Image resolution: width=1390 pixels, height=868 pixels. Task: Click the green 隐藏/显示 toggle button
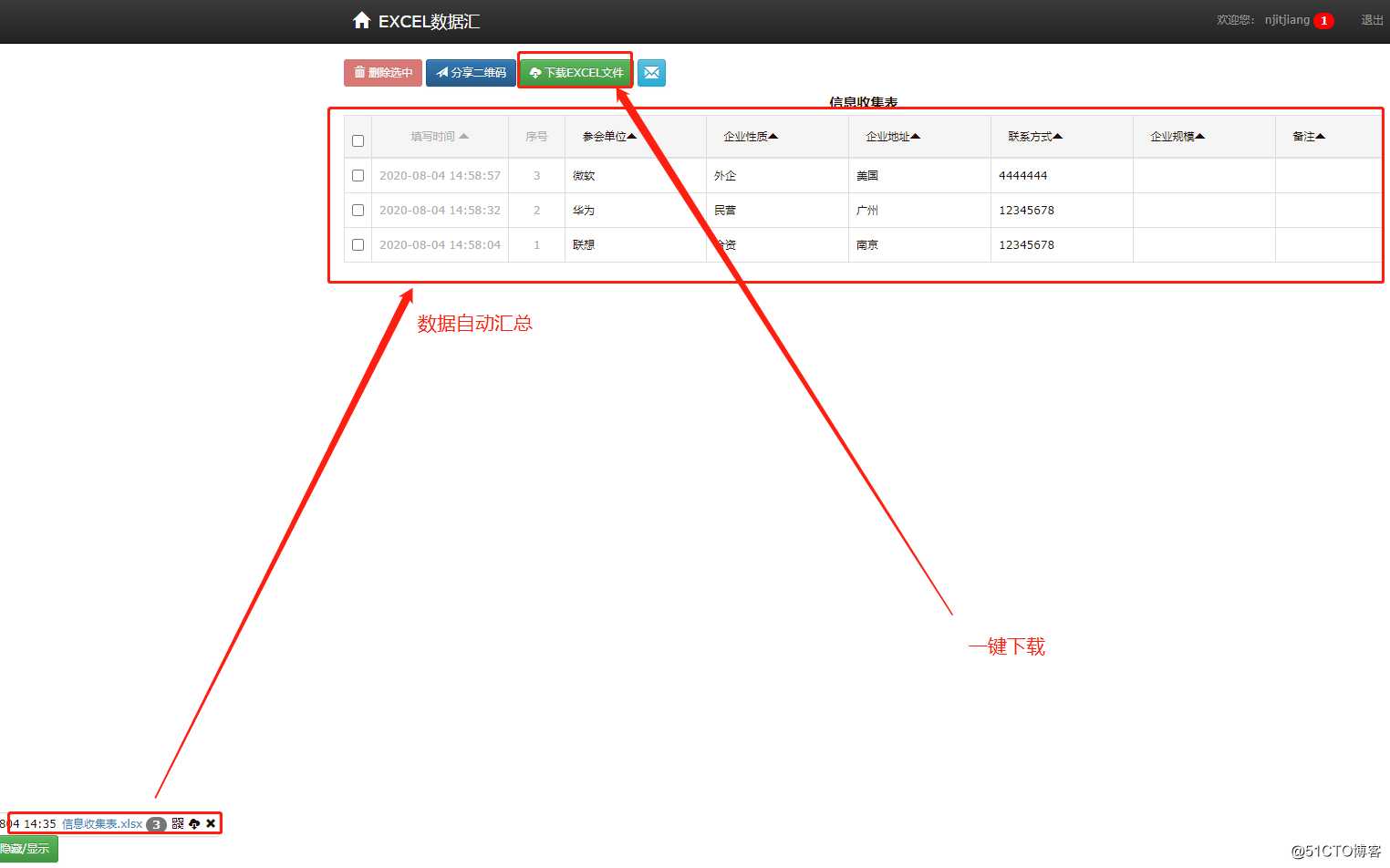28,849
